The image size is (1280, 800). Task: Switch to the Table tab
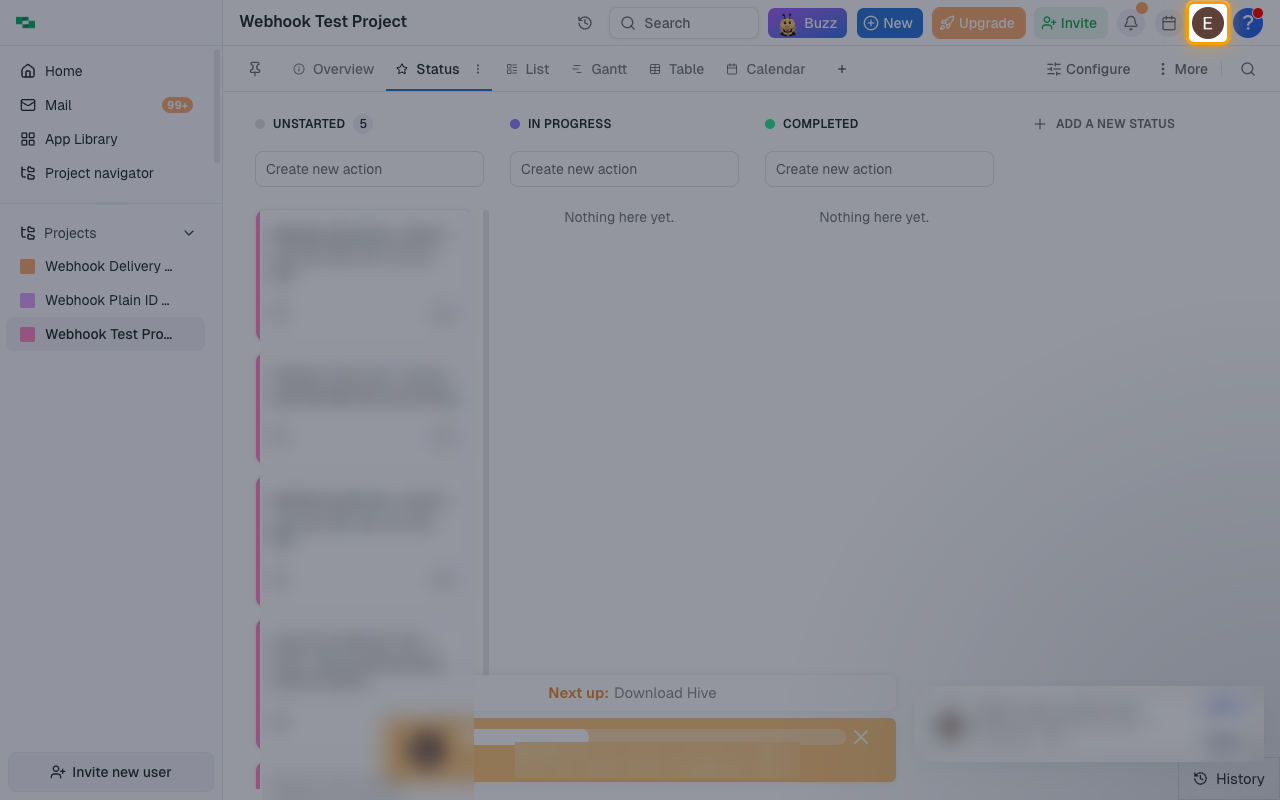677,69
